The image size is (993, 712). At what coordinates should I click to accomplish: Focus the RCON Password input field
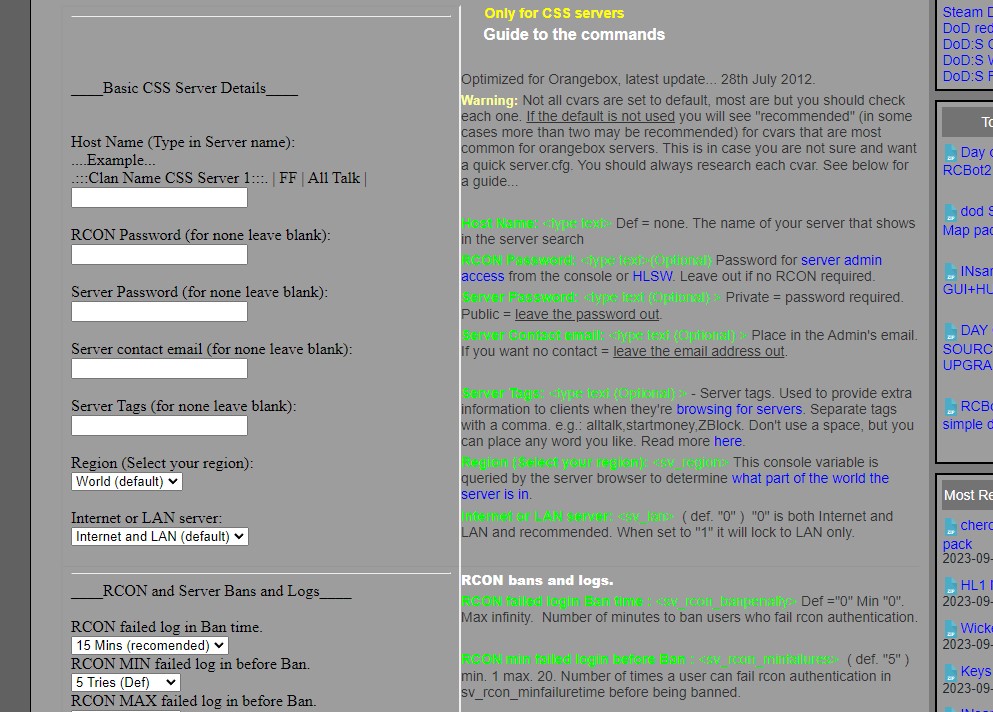[159, 255]
